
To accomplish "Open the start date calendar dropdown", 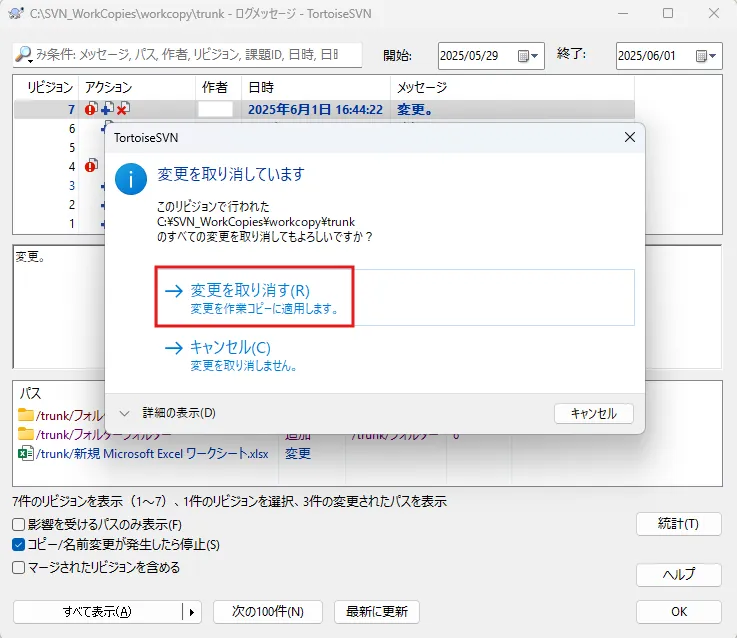I will [x=528, y=56].
